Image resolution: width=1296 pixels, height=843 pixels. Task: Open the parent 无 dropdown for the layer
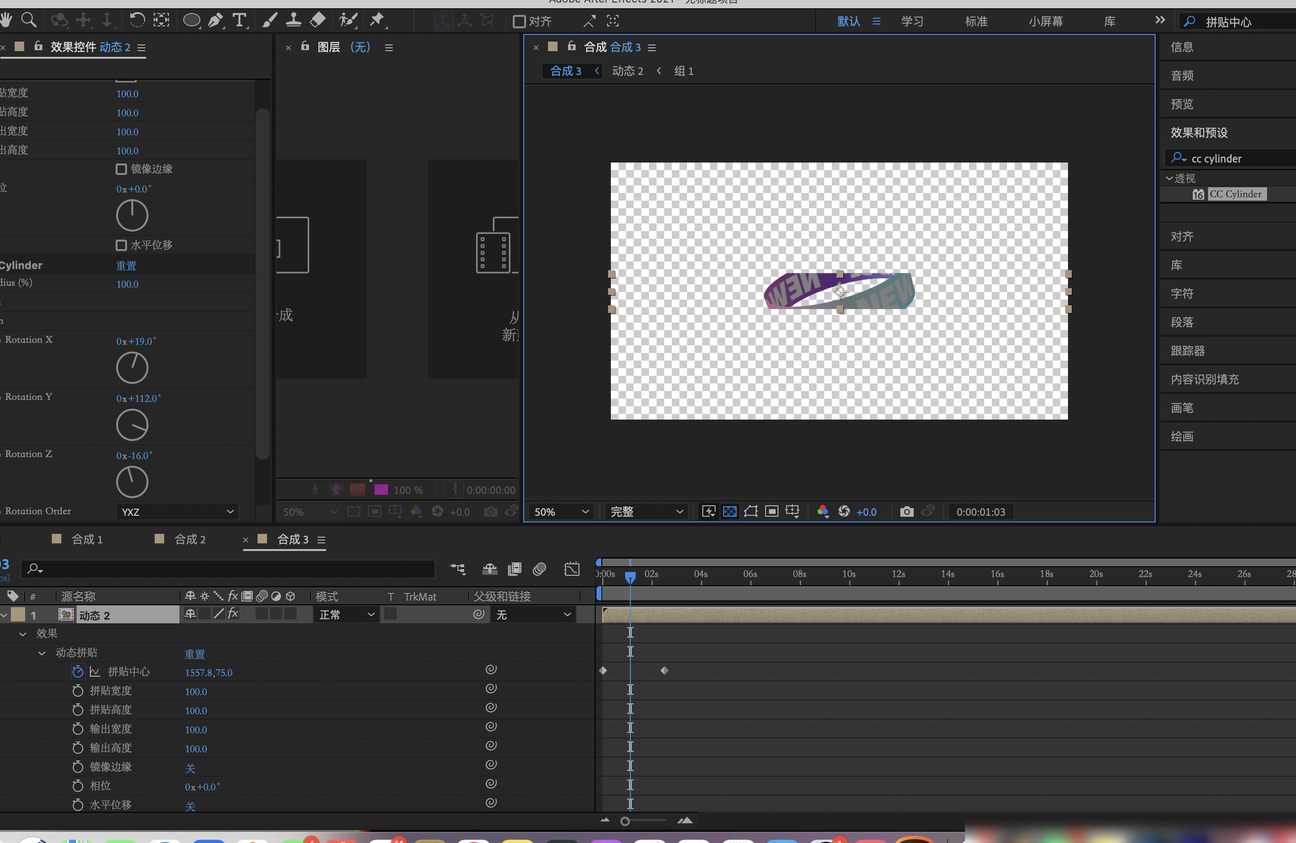coord(533,614)
